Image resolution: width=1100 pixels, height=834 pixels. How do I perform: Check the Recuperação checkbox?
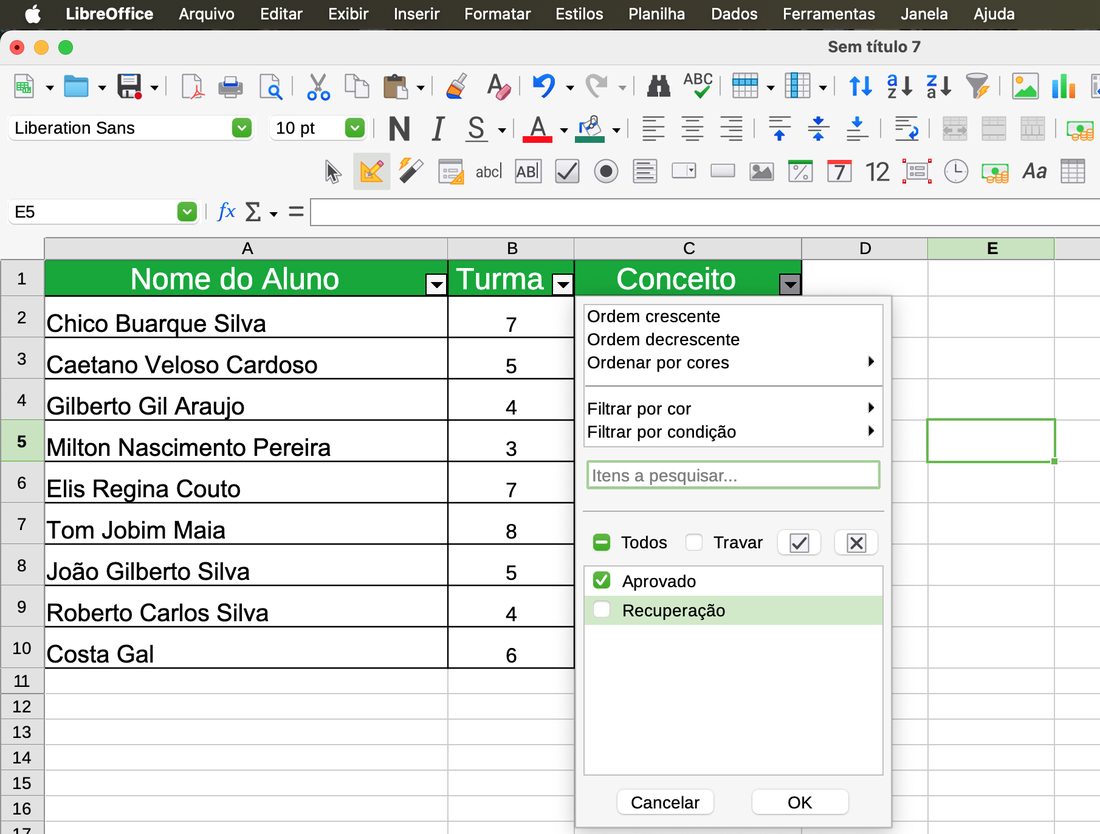point(601,610)
